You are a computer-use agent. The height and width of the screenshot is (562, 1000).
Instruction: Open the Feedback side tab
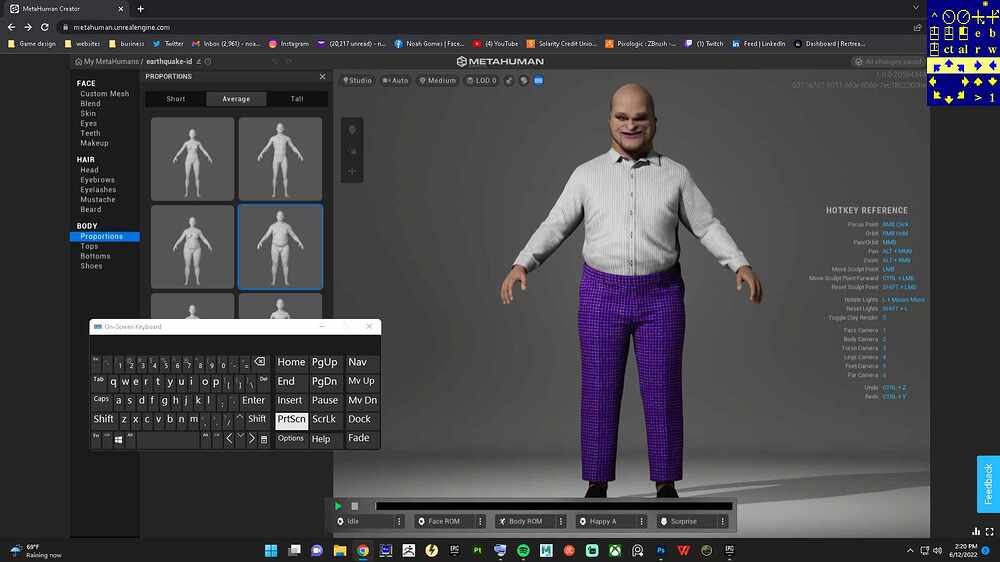pyautogui.click(x=988, y=484)
